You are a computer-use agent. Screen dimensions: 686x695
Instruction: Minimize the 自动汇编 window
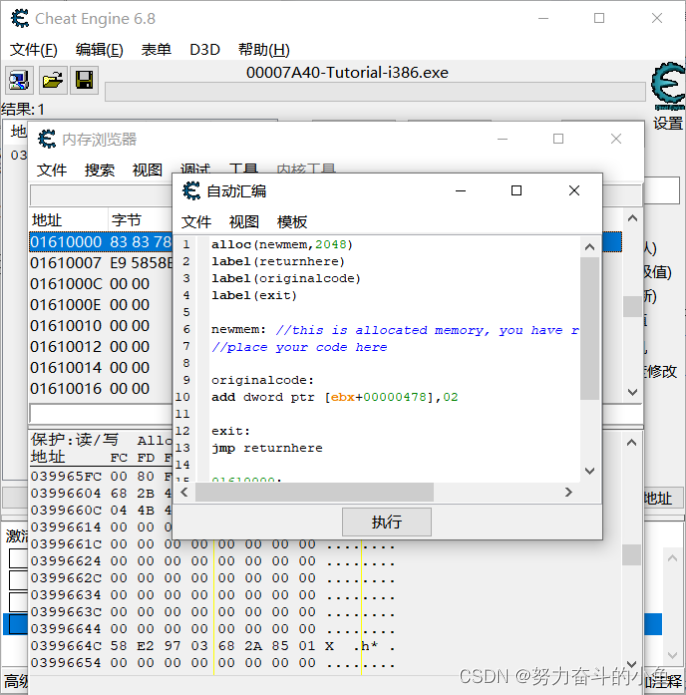461,191
